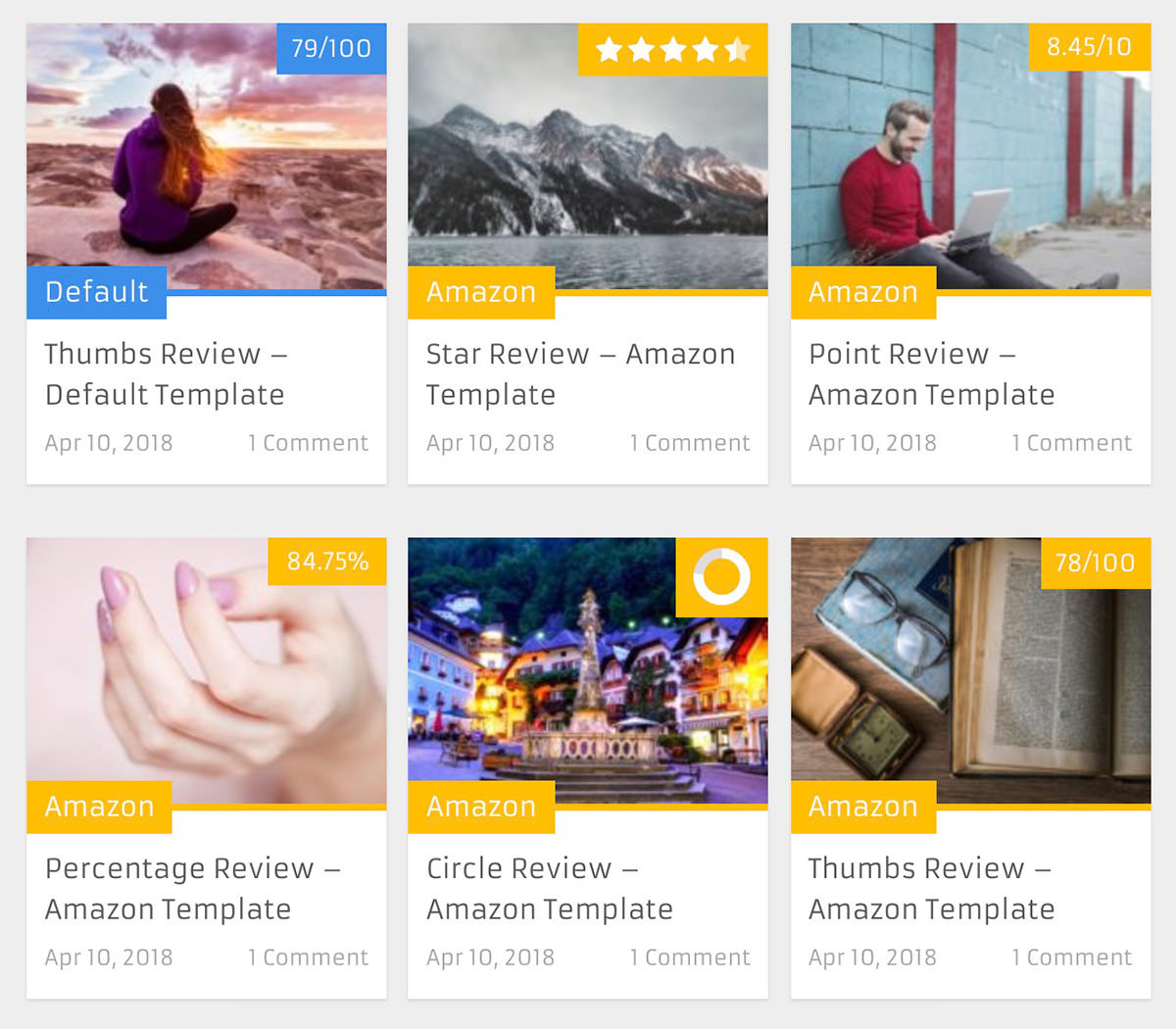The width and height of the screenshot is (1176, 1029).
Task: Click the 84.75% percentage badge
Action: [x=327, y=561]
